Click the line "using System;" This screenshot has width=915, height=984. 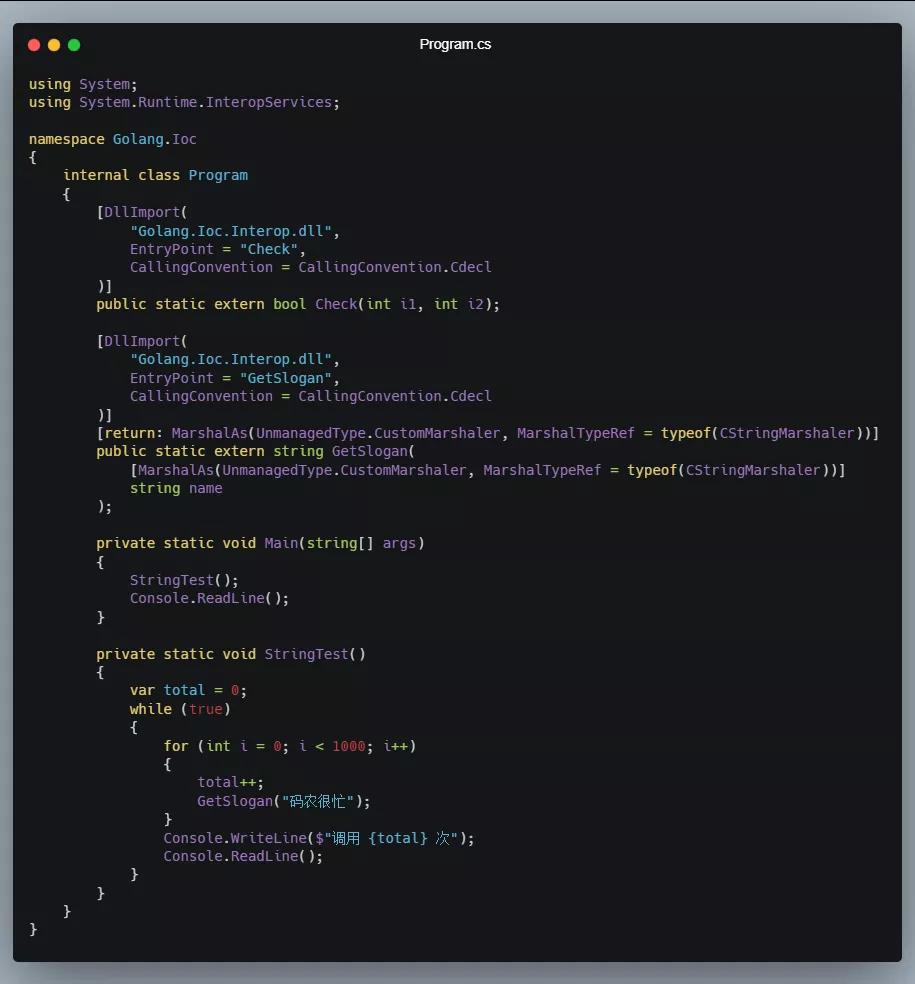[x=83, y=84]
